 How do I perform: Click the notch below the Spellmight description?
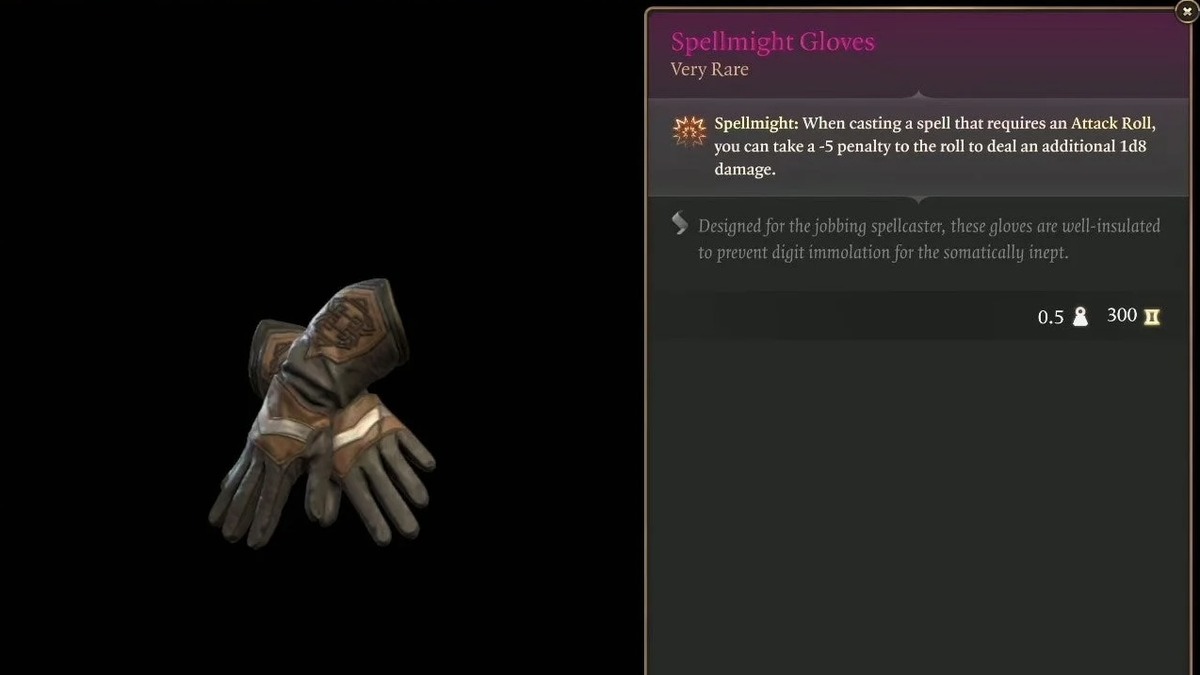click(x=920, y=197)
